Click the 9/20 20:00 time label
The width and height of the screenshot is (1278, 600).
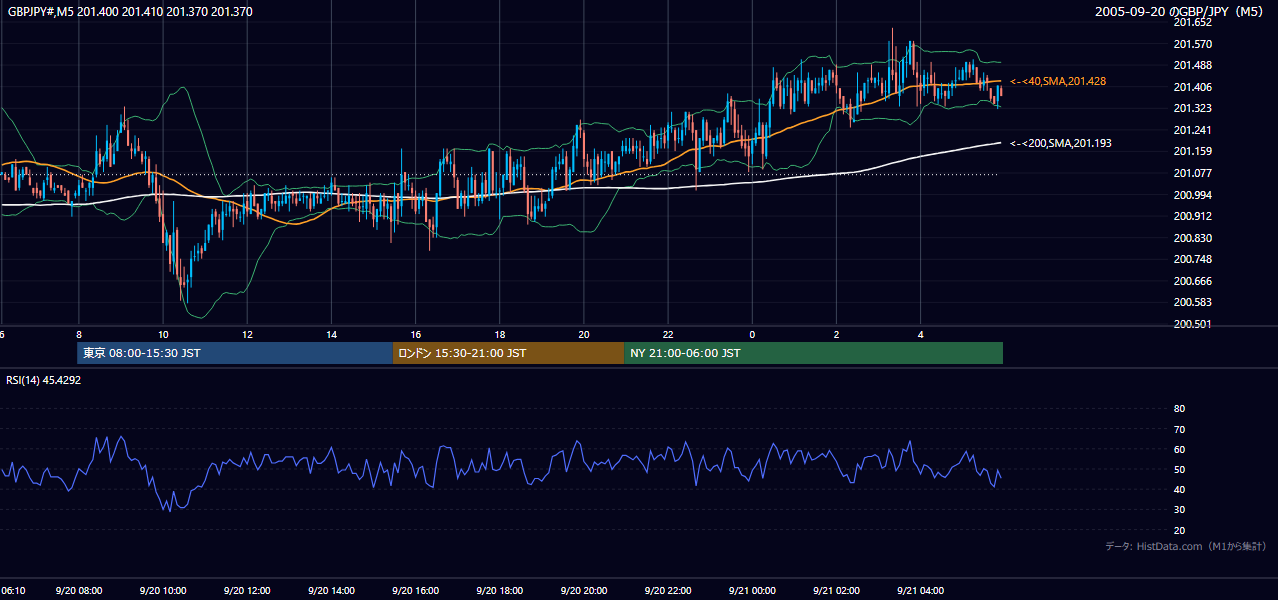[x=584, y=591]
